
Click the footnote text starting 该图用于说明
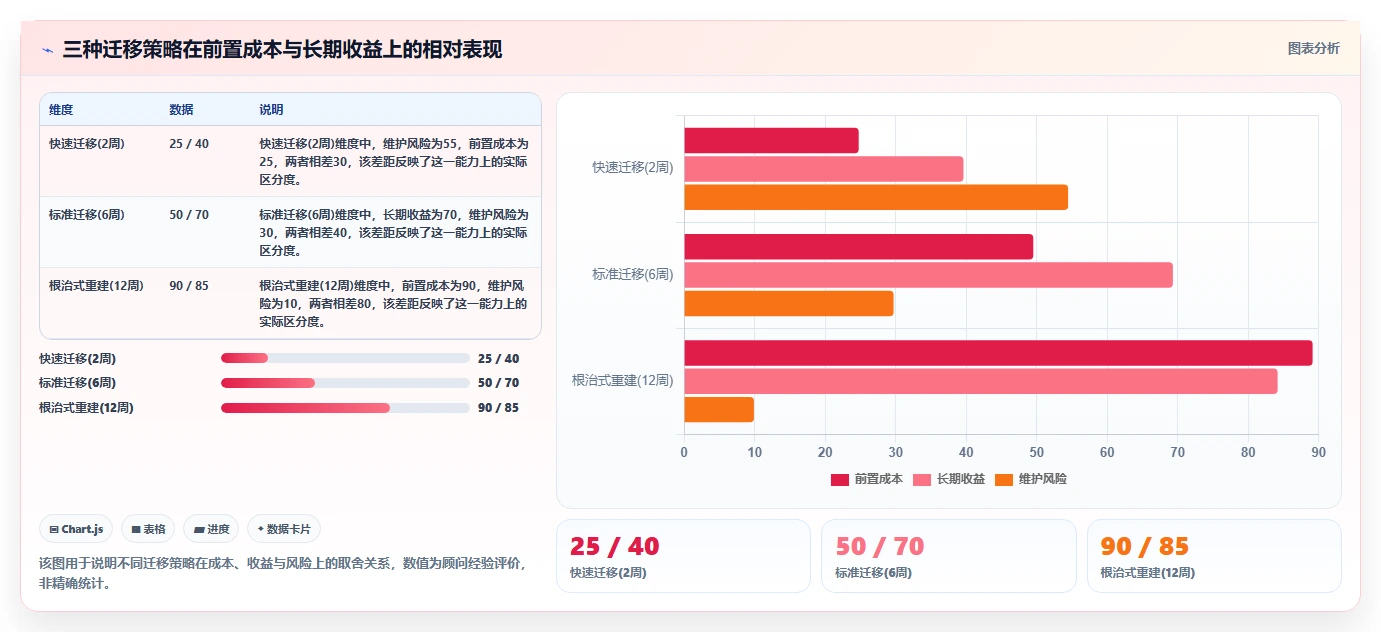[283, 573]
